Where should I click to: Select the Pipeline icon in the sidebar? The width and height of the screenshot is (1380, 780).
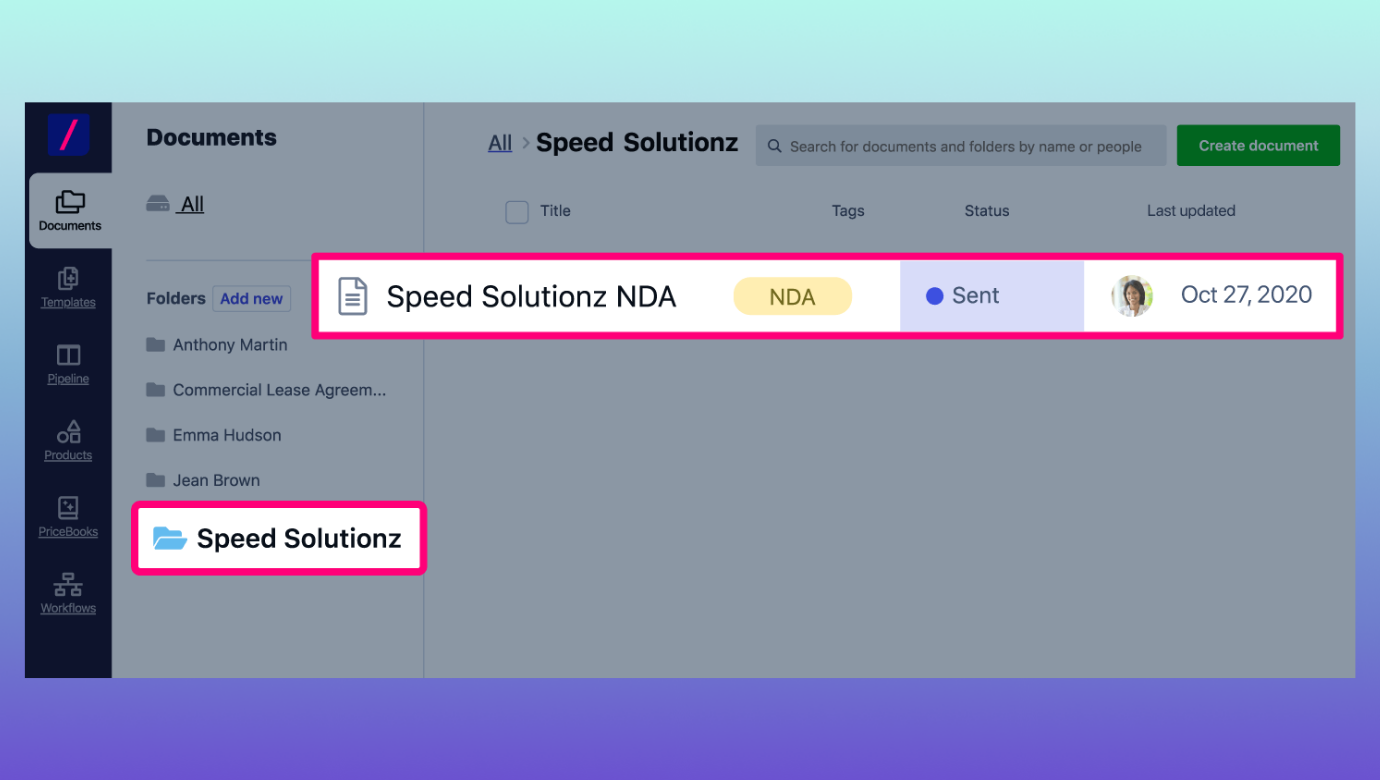pyautogui.click(x=68, y=362)
